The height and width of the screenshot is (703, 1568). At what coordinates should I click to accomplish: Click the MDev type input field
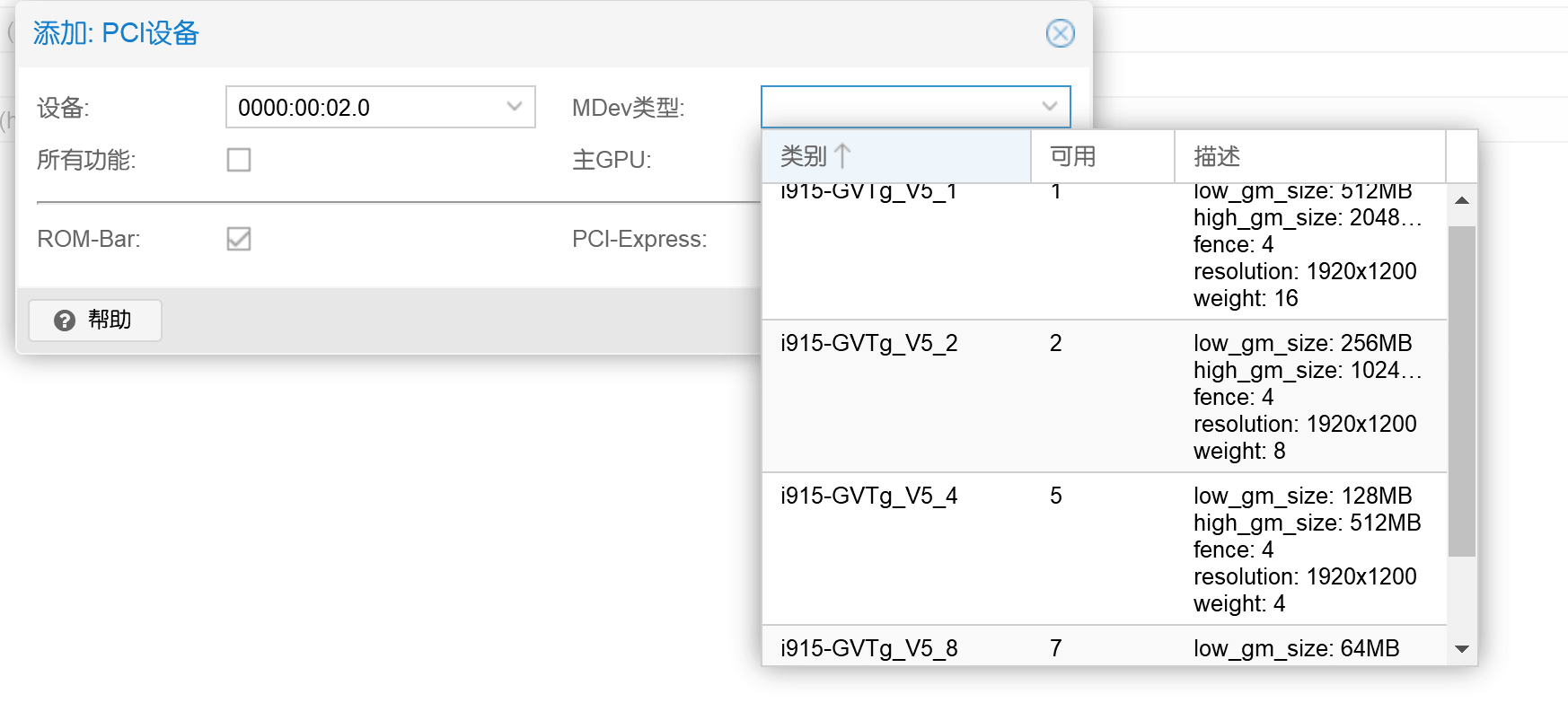[x=898, y=107]
